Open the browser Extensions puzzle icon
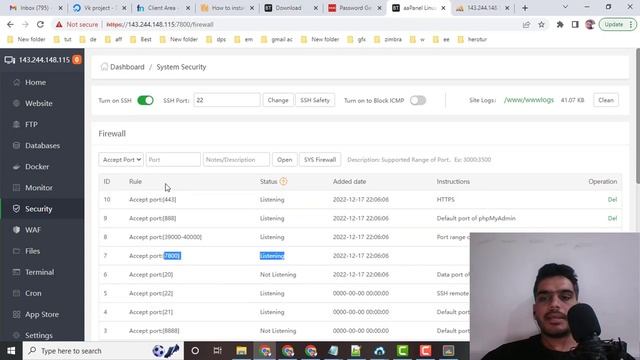This screenshot has width=640, height=360. point(560,24)
